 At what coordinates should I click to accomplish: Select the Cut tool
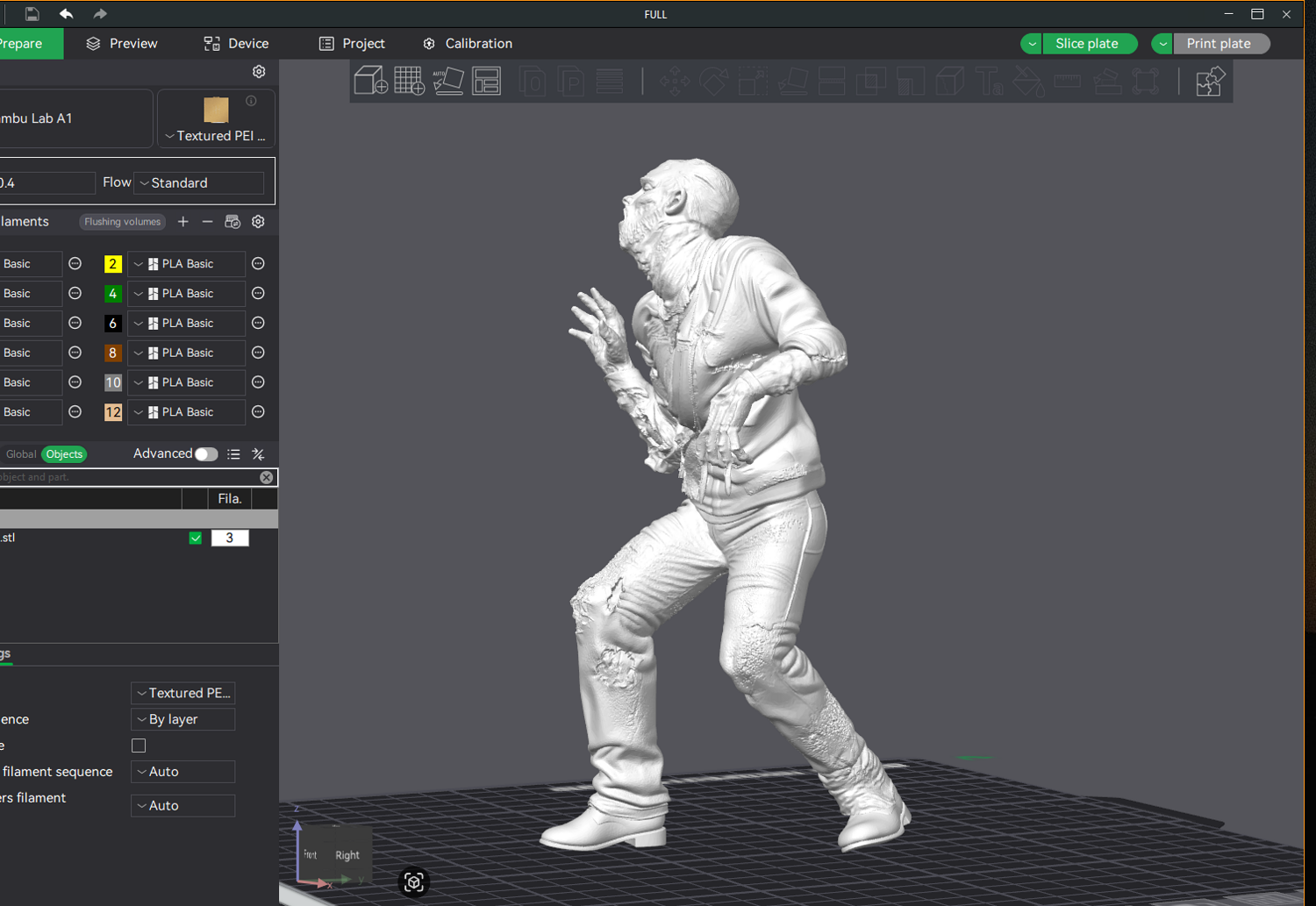coord(831,82)
